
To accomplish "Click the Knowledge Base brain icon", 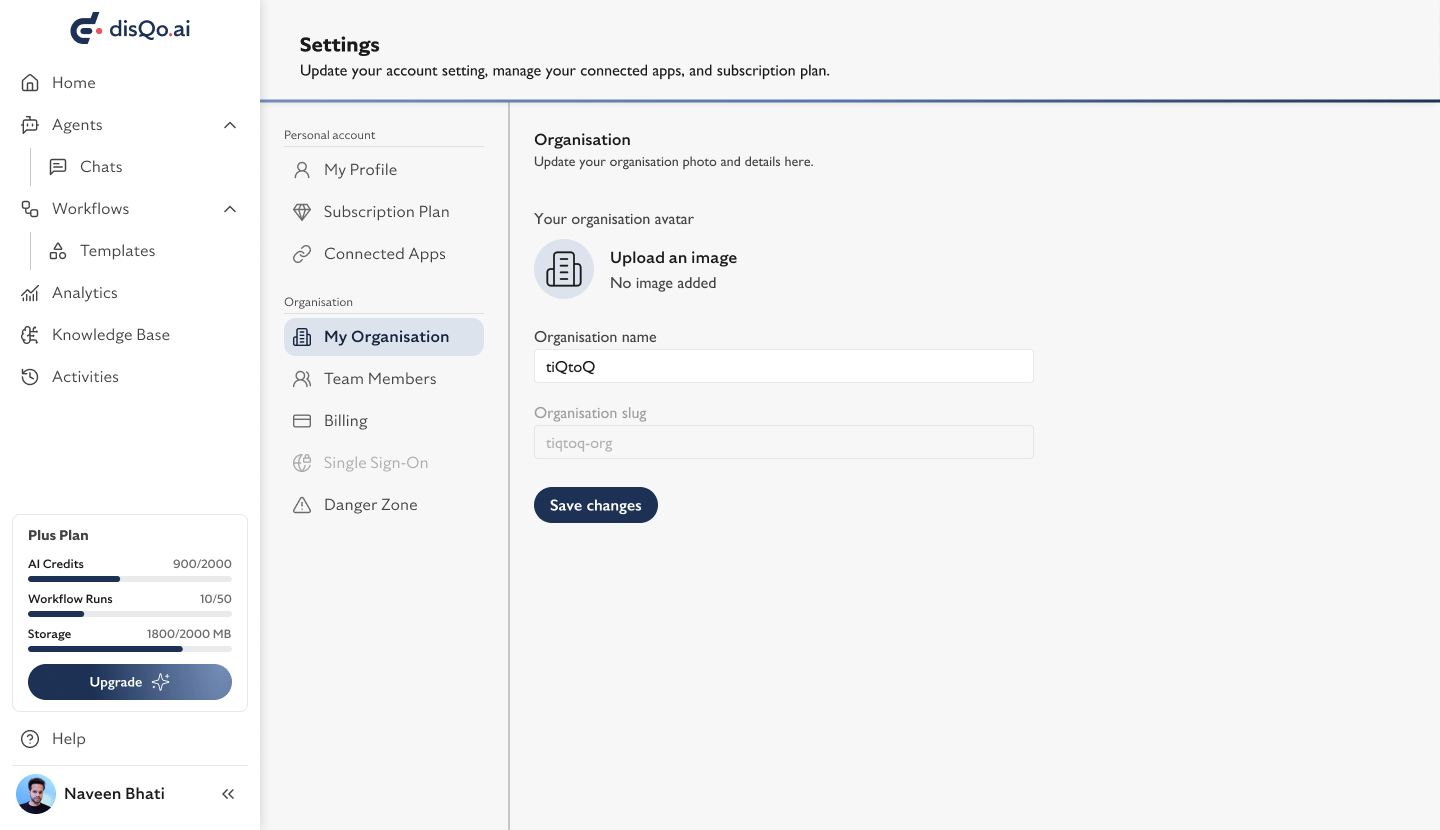I will (30, 335).
